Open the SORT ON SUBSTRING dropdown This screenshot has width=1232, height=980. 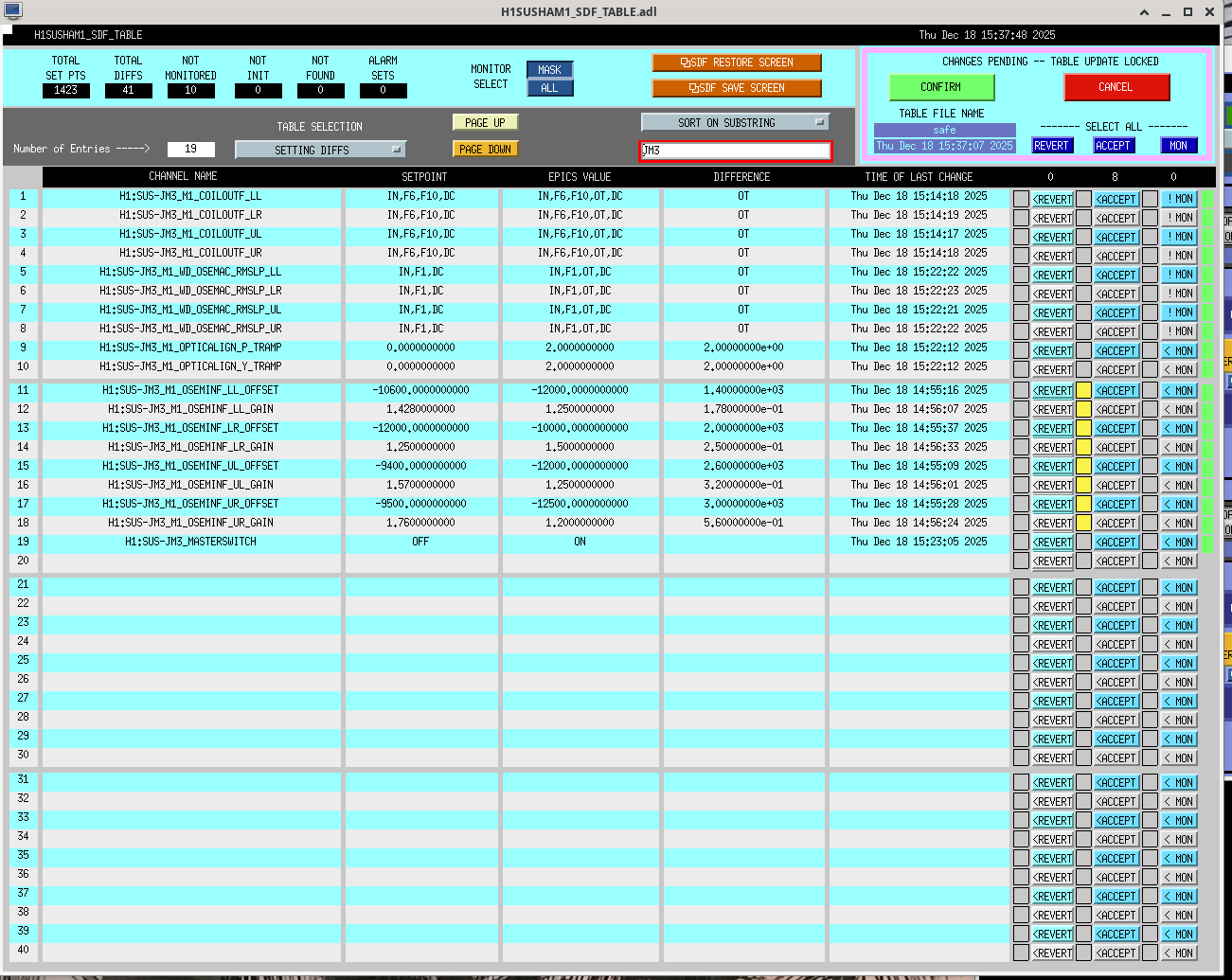tap(735, 122)
